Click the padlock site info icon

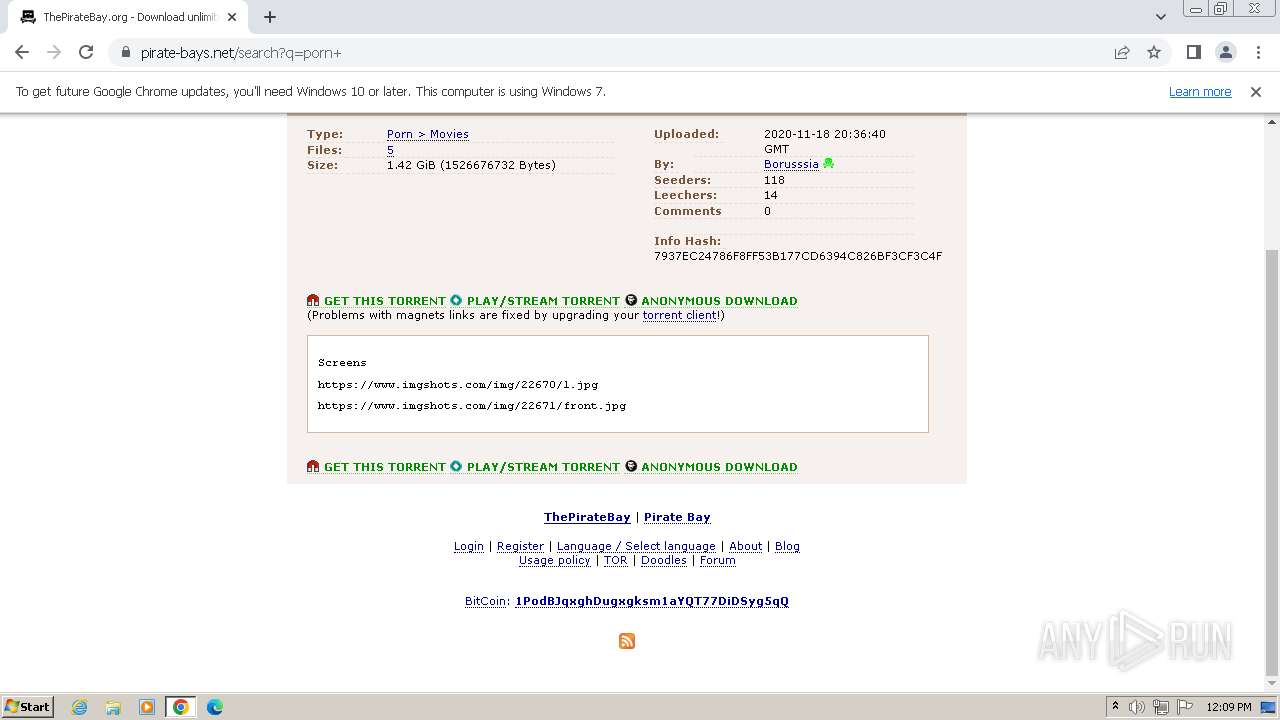pos(125,52)
